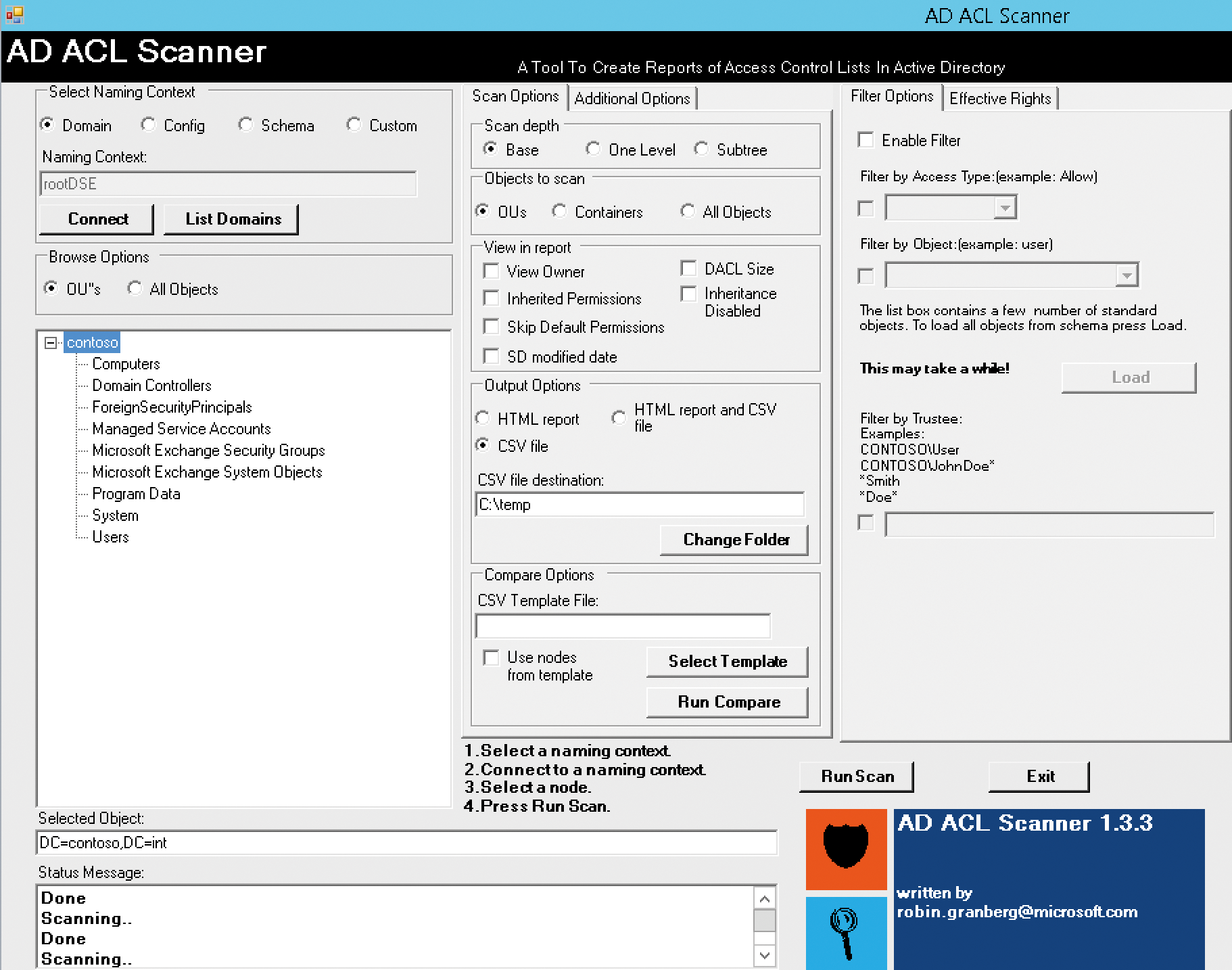Click the application icon in the title bar
This screenshot has height=970, width=1232.
[x=14, y=15]
